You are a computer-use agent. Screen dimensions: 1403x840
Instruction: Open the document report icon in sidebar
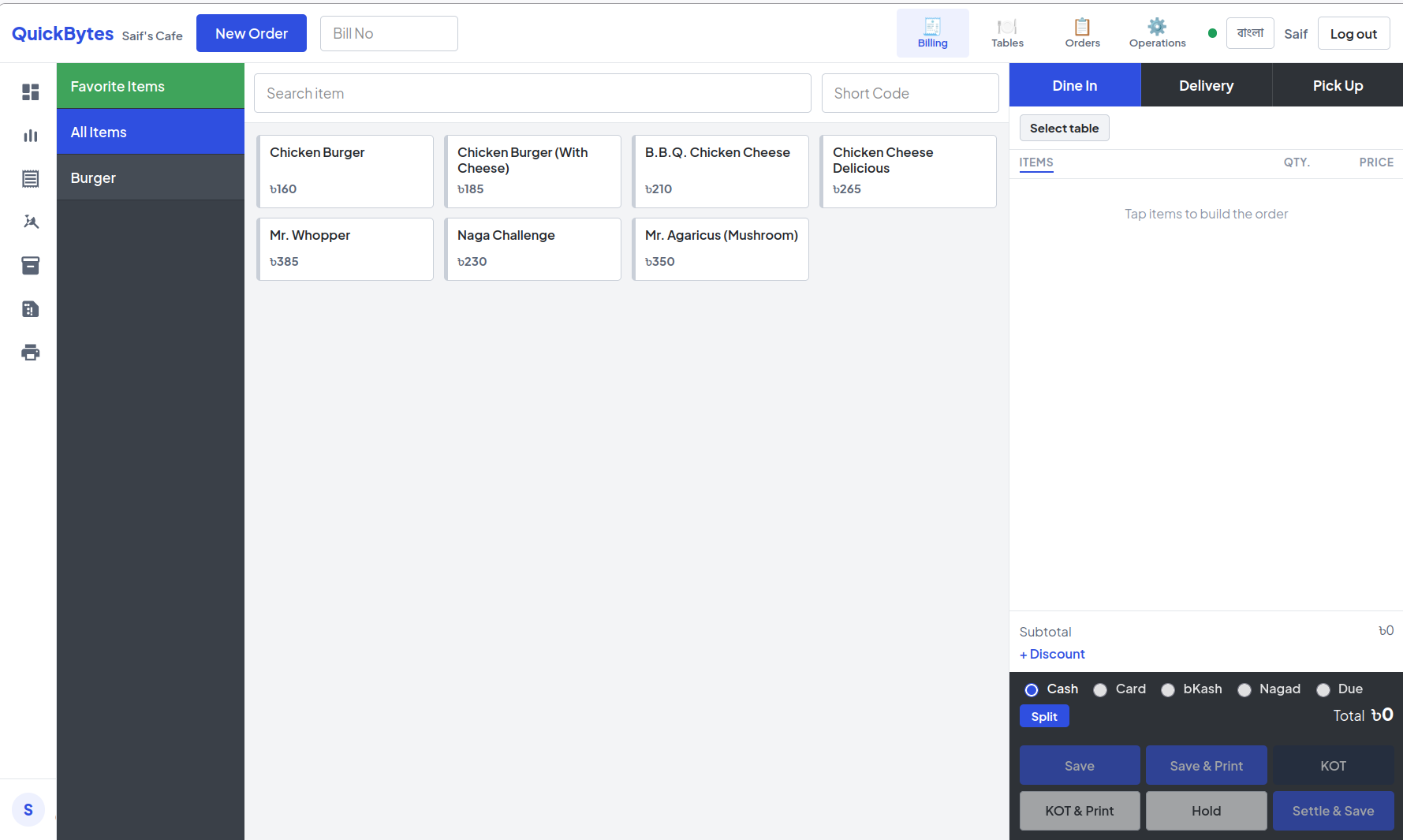coord(31,309)
